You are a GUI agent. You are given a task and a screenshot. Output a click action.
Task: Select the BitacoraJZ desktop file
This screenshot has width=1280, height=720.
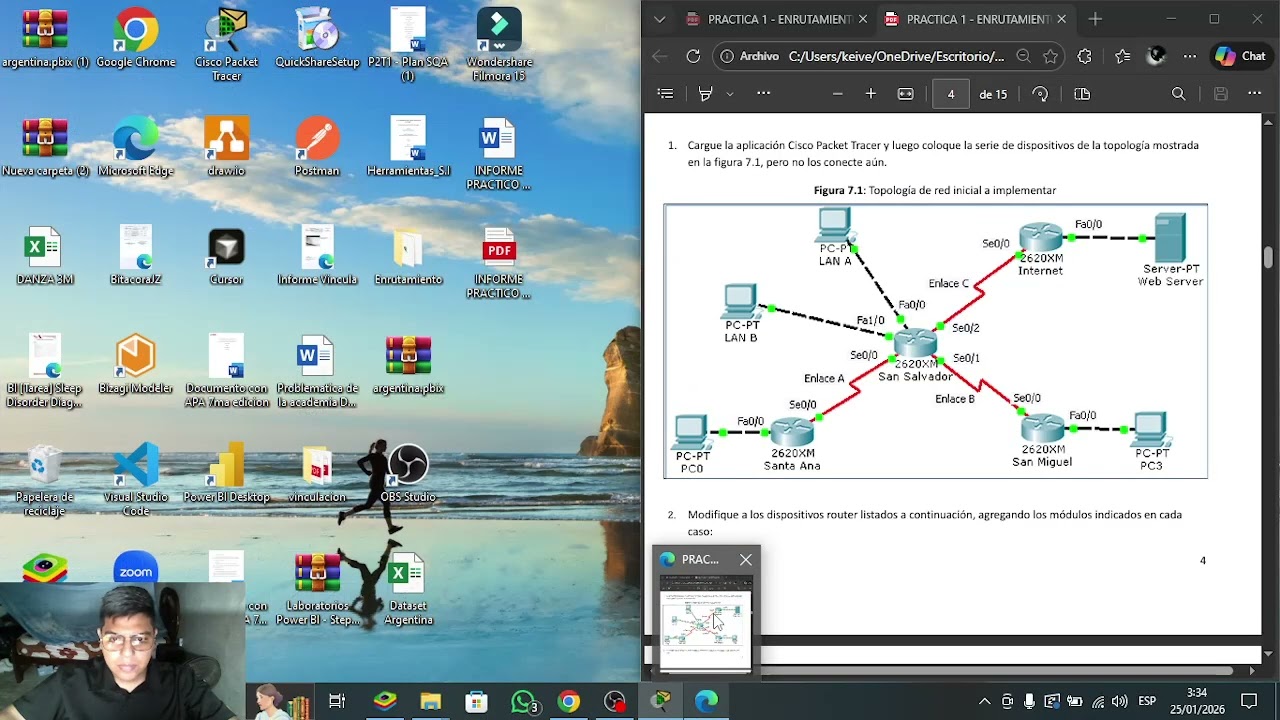point(136,257)
